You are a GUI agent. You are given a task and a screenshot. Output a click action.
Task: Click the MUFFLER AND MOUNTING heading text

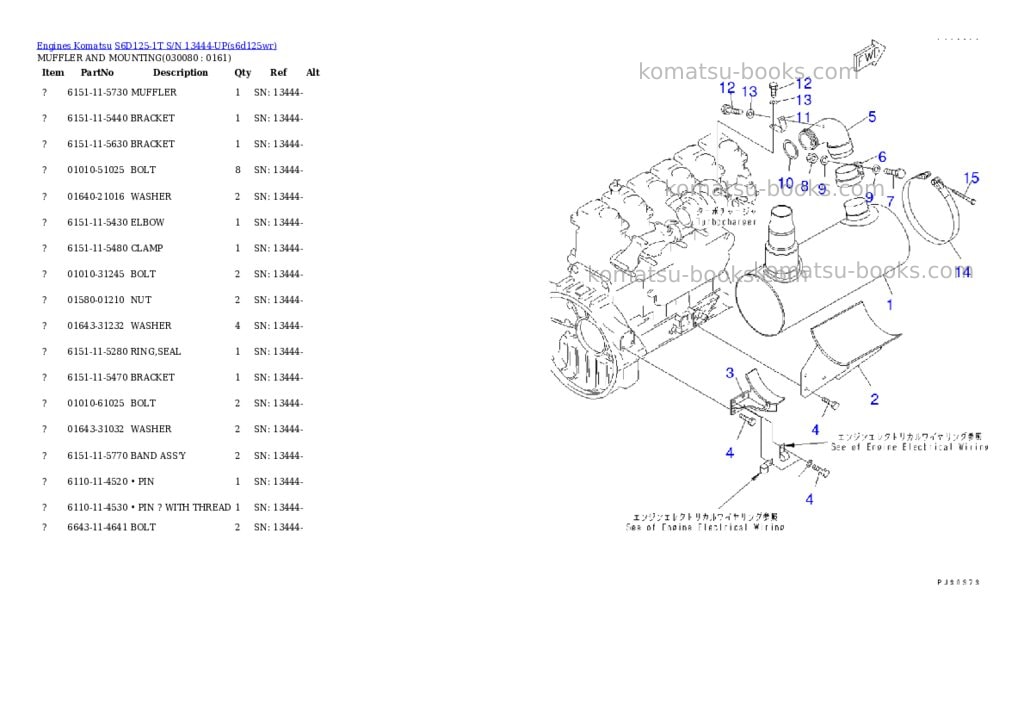(134, 58)
